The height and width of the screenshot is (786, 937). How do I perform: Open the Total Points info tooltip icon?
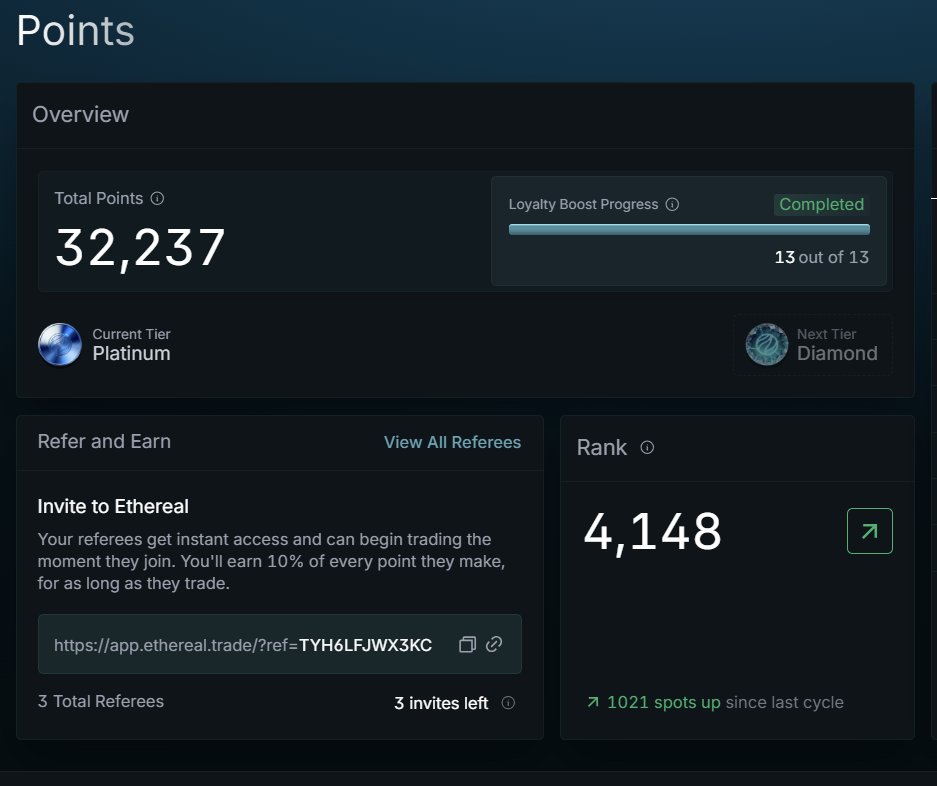(x=157, y=198)
